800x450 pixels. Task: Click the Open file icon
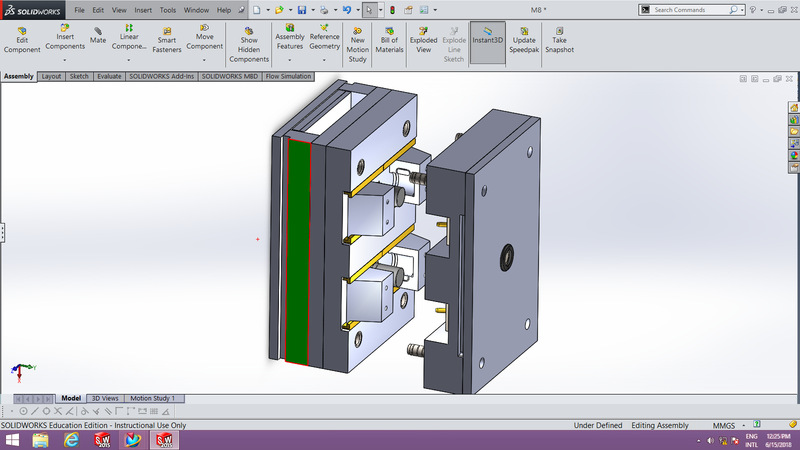pos(279,10)
